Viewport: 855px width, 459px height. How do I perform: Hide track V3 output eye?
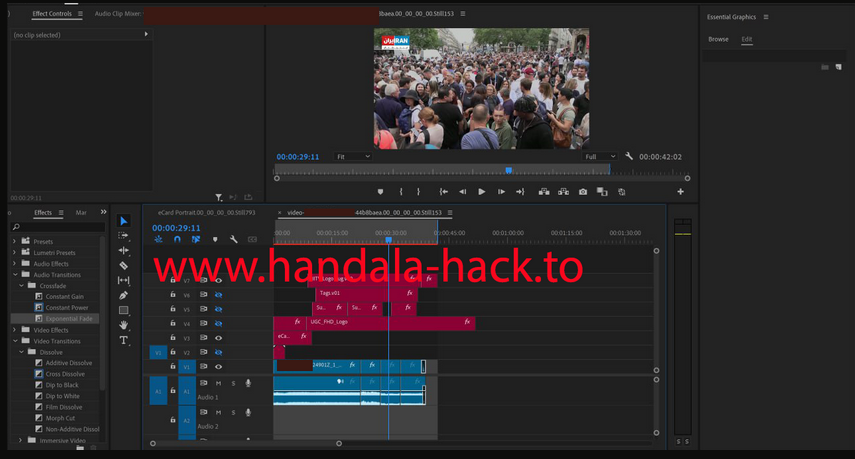point(218,338)
